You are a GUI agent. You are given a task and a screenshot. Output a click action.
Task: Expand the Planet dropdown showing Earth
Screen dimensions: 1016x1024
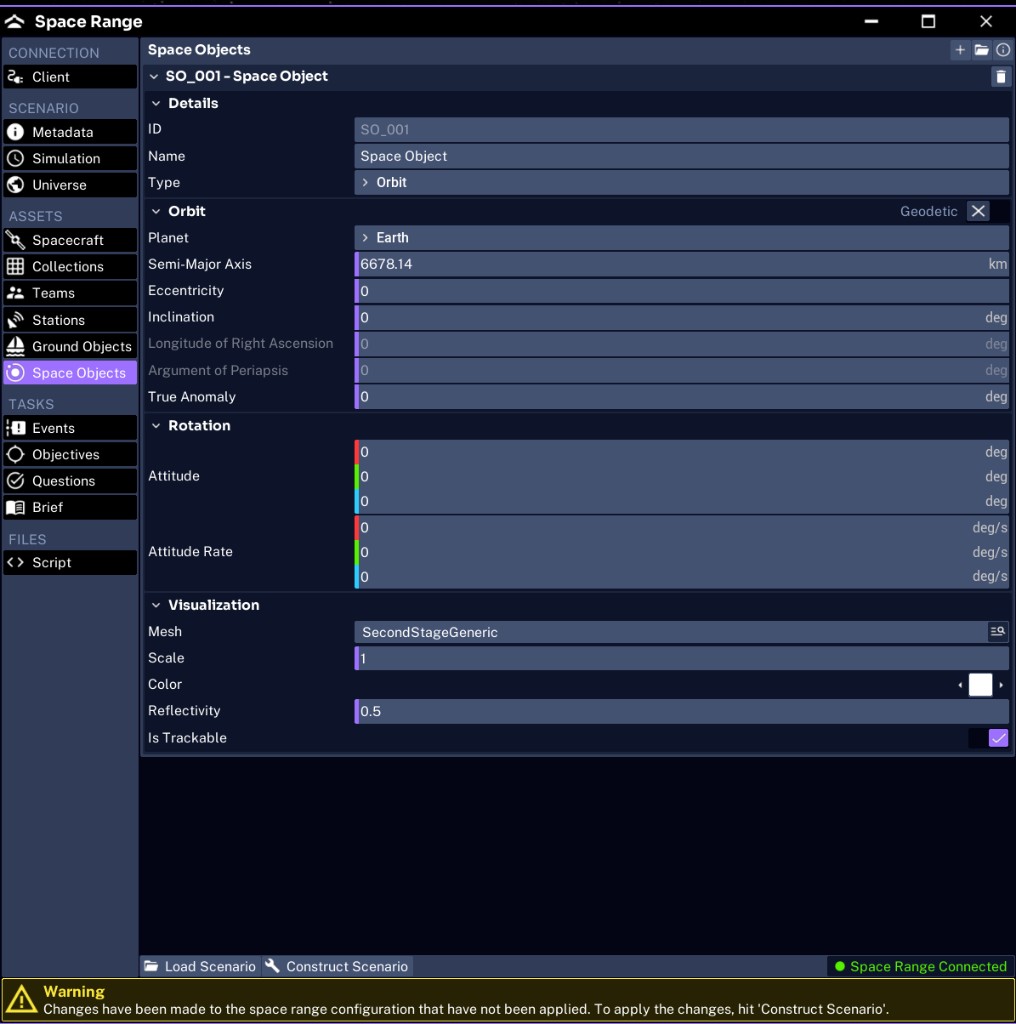point(682,238)
